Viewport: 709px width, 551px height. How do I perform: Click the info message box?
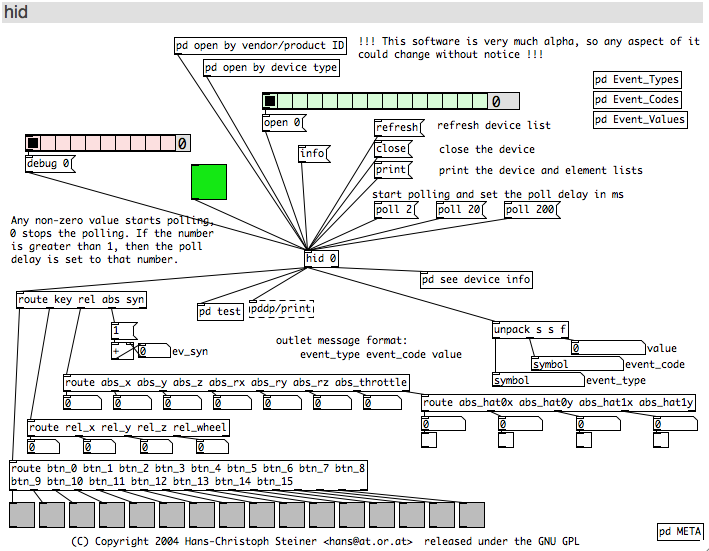point(314,154)
